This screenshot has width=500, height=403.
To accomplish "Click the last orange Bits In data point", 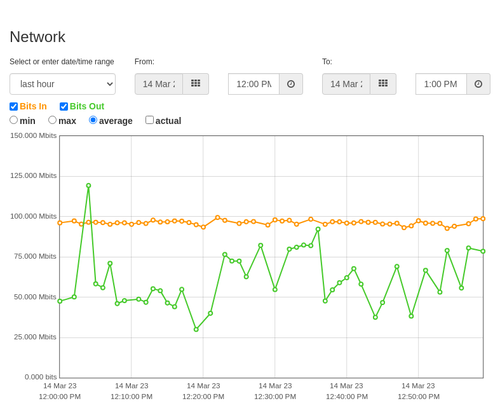I will click(483, 219).
